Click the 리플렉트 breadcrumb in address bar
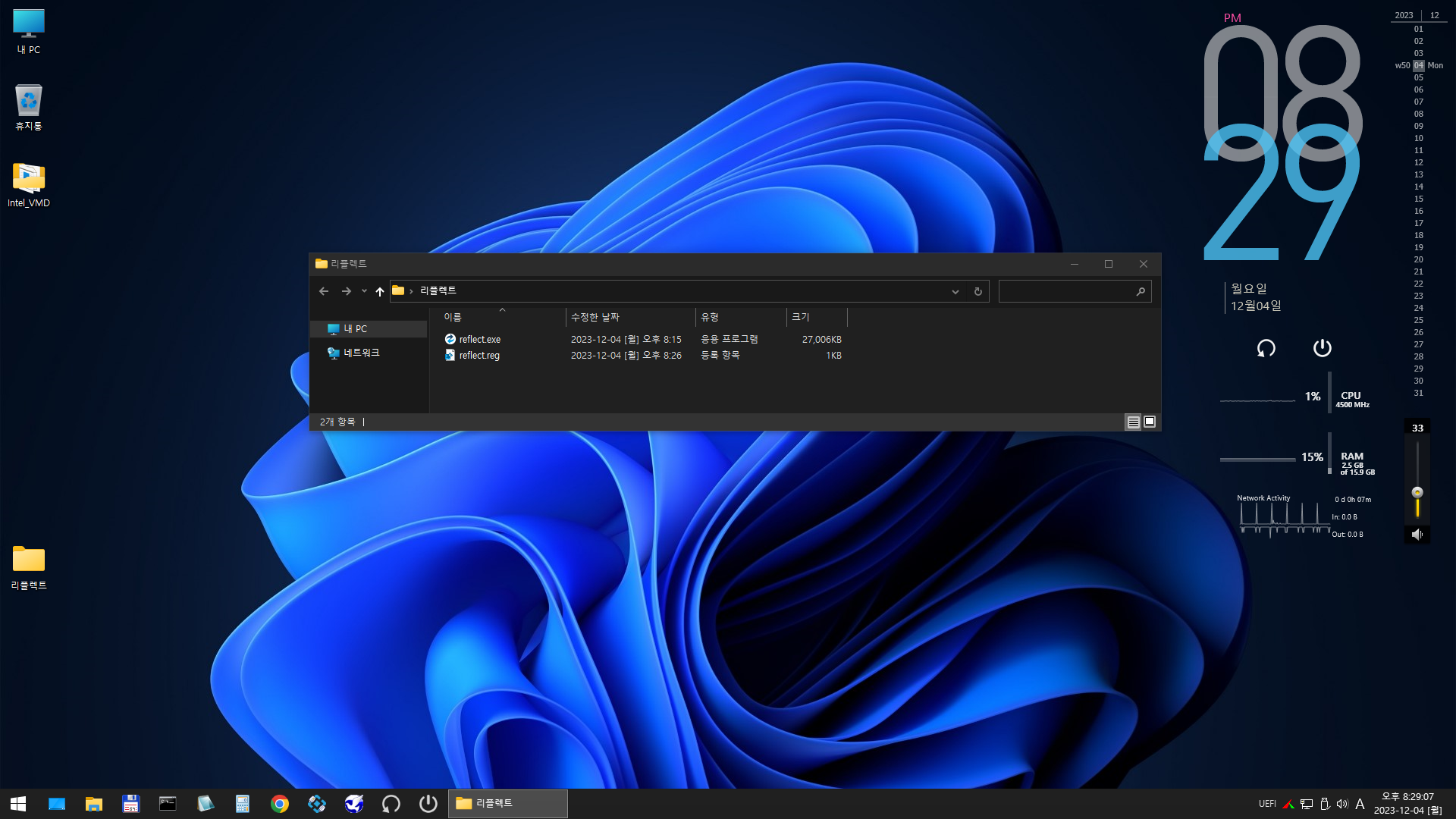 click(x=438, y=291)
